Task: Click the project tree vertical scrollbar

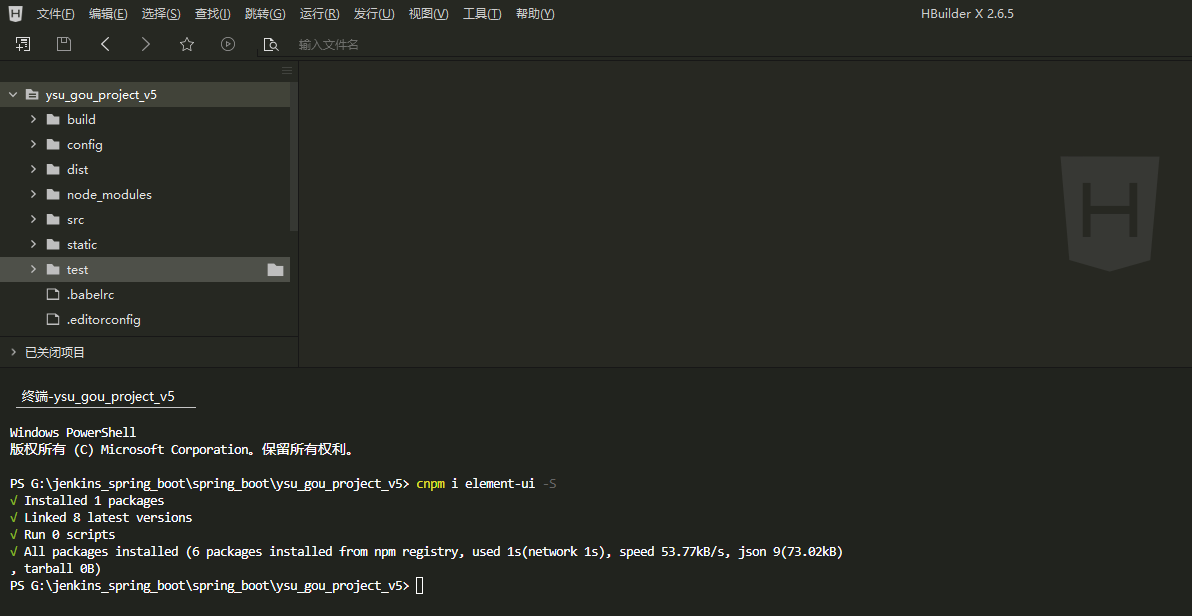Action: tap(294, 156)
